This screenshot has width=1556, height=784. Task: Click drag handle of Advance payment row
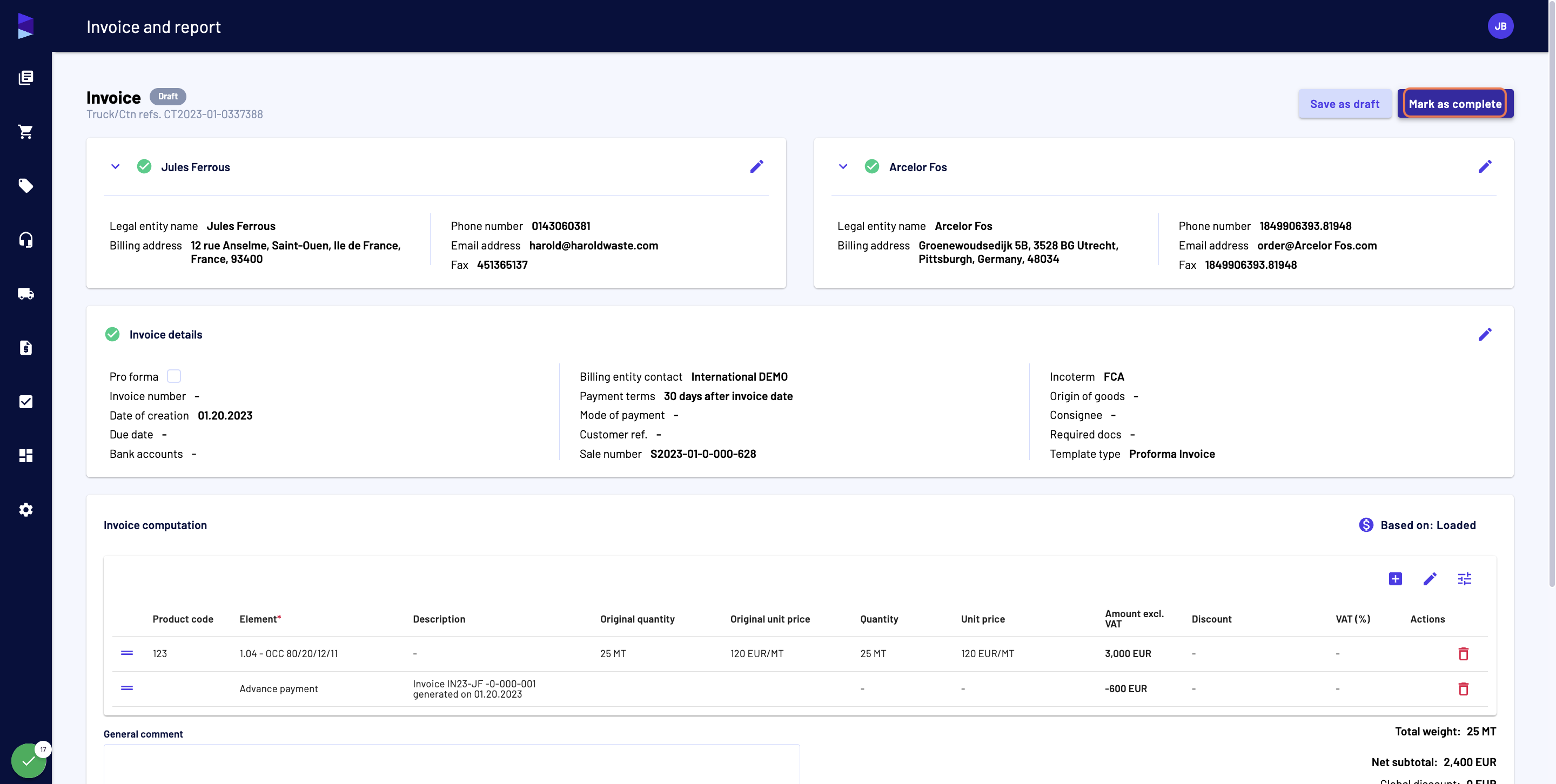[x=127, y=688]
